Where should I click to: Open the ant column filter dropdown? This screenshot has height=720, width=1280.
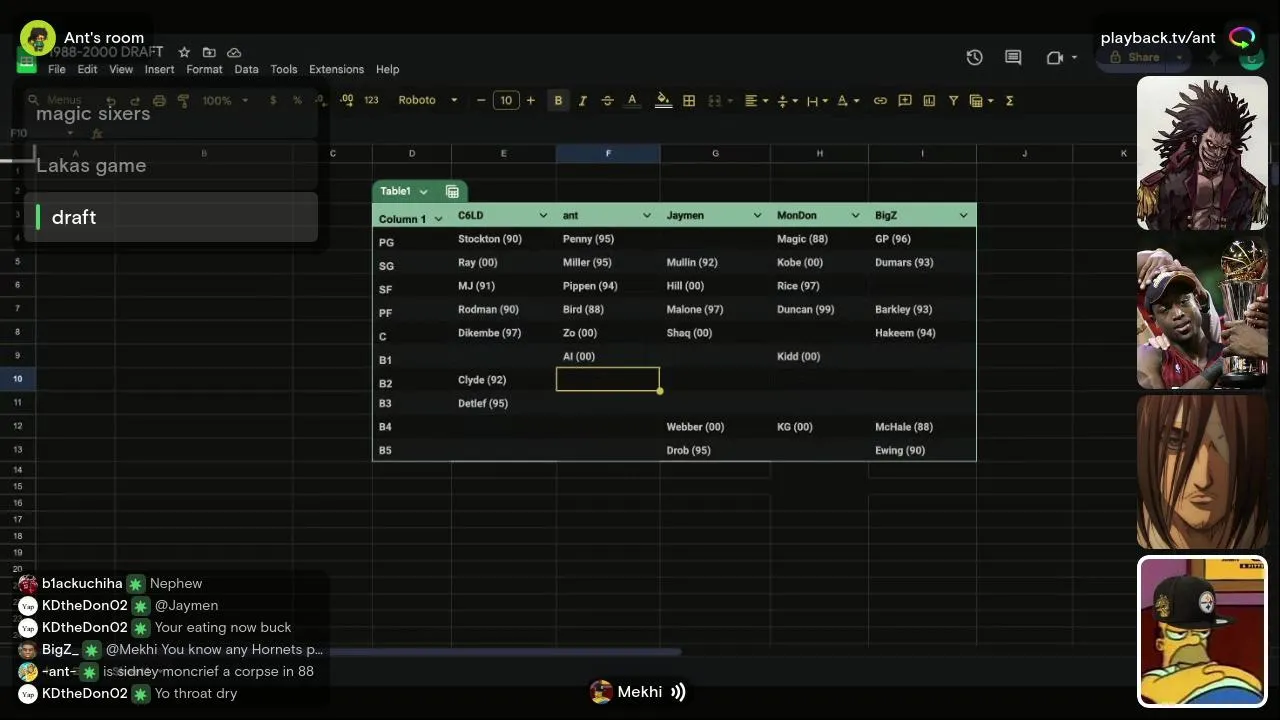647,215
